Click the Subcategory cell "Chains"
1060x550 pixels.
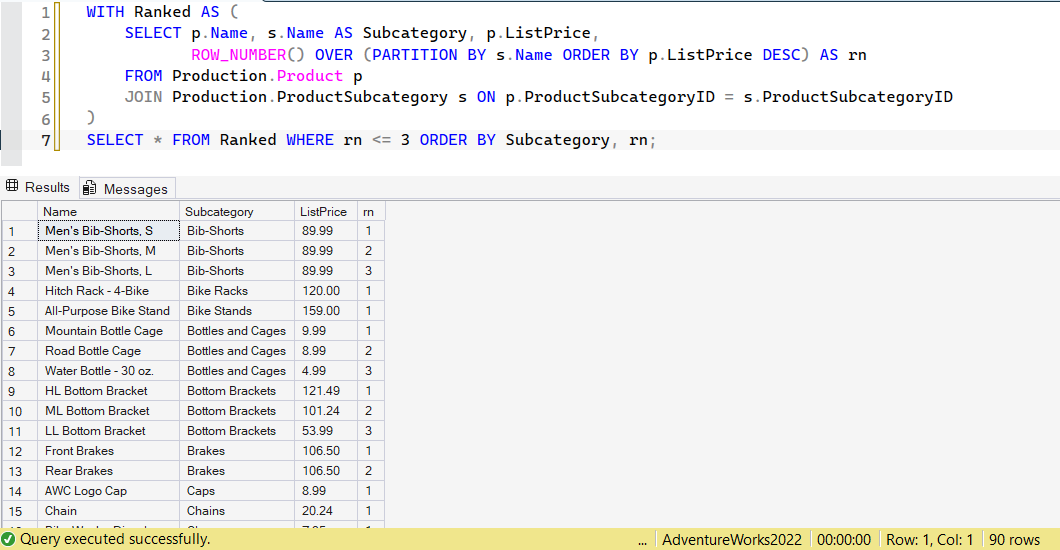[x=237, y=511]
